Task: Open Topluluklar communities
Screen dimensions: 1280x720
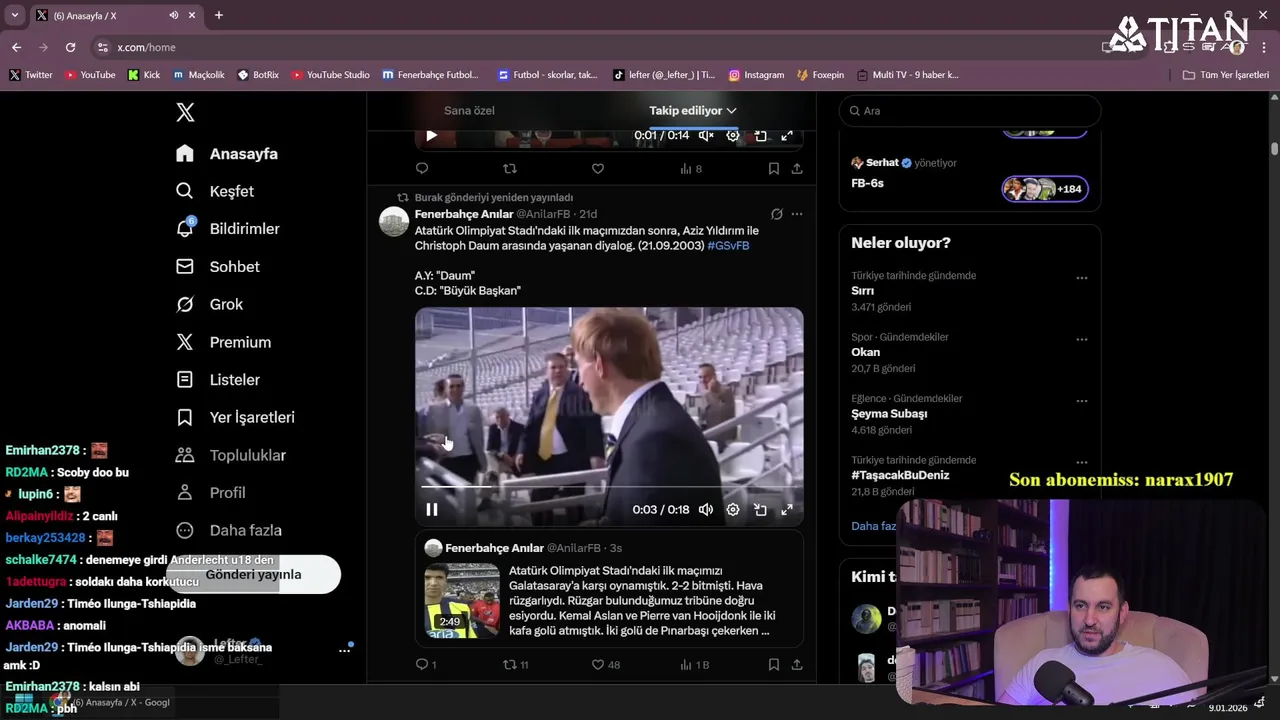Action: [x=231, y=455]
